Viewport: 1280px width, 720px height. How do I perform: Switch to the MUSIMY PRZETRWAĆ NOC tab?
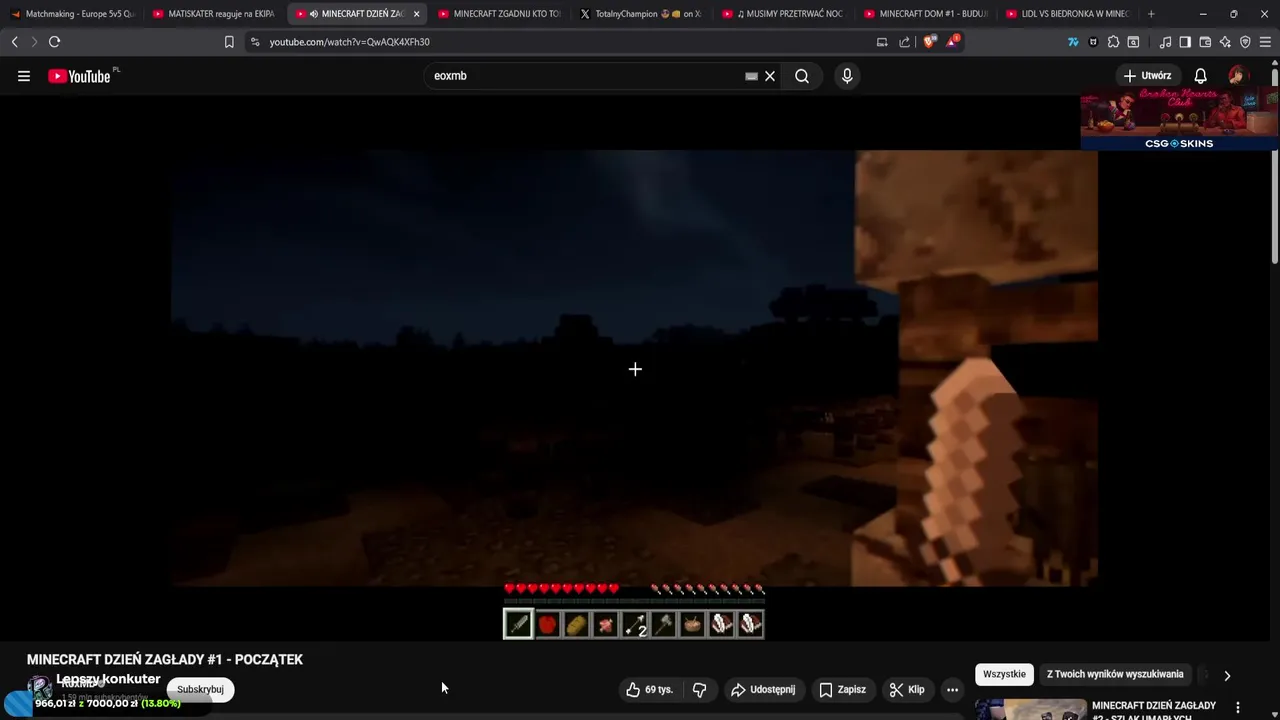coord(784,14)
